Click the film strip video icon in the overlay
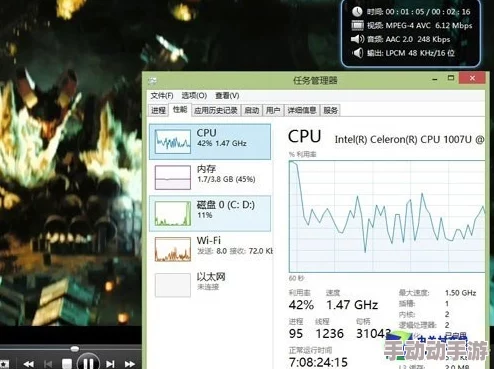Image resolution: width=494 pixels, height=369 pixels. pos(357,25)
